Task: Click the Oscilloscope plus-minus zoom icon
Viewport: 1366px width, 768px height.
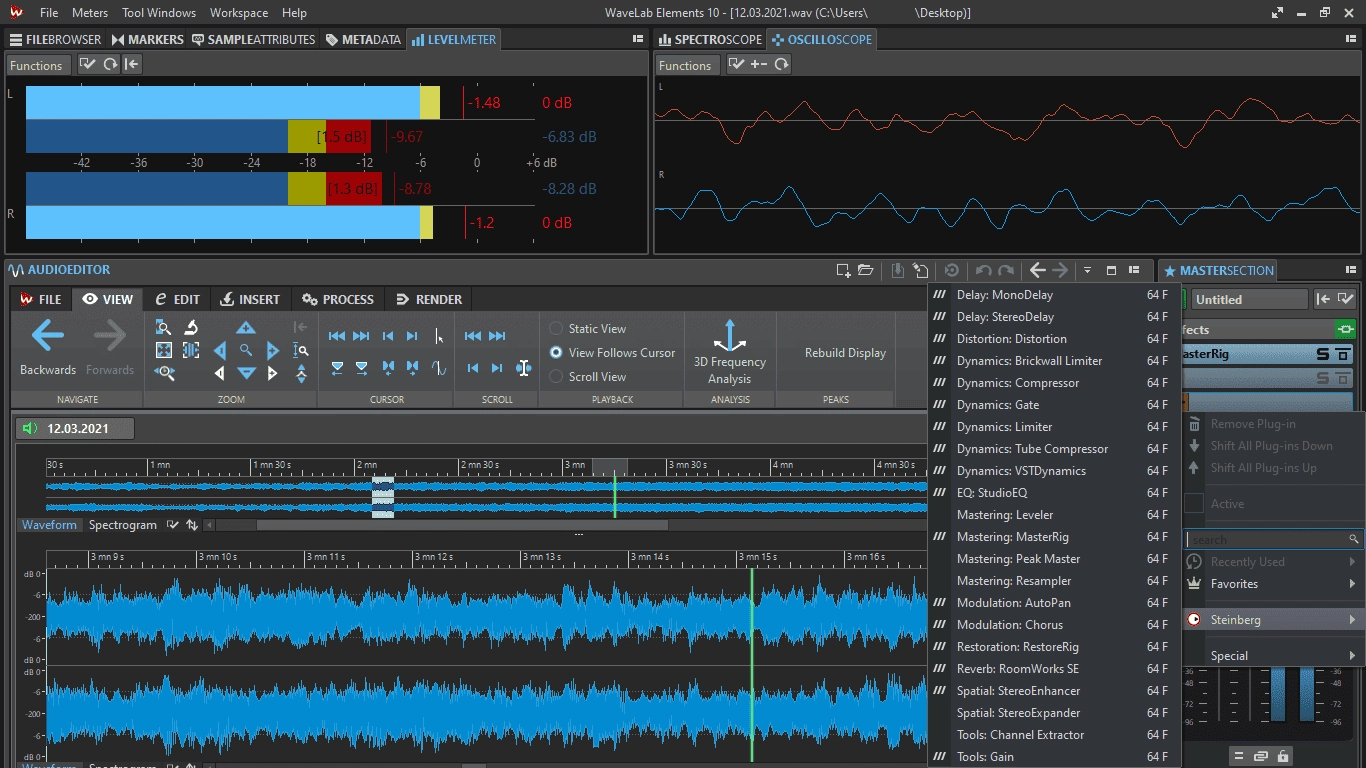Action: (x=759, y=64)
